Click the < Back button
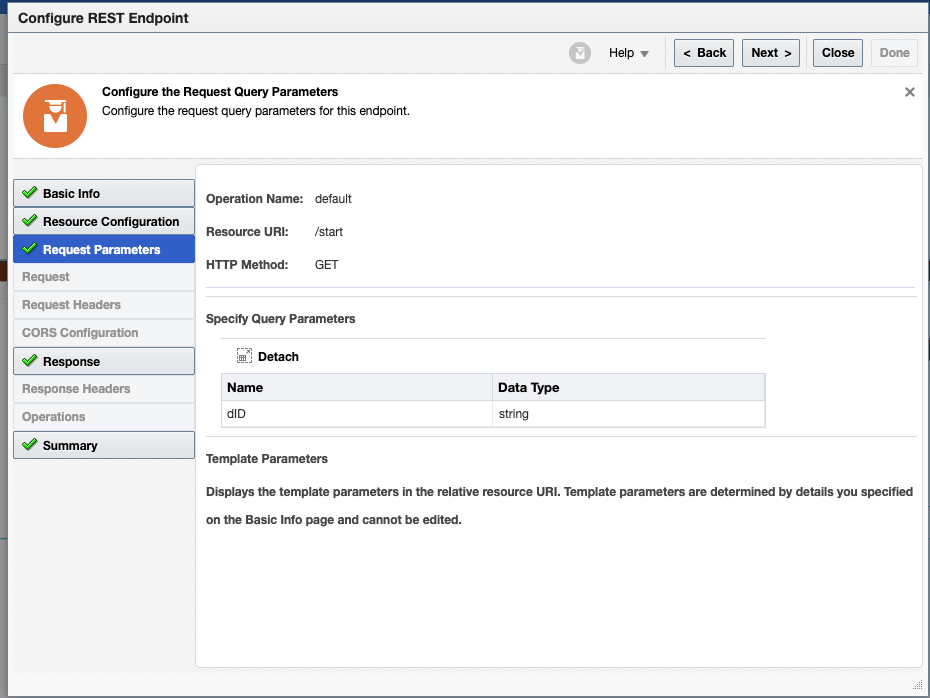Viewport: 930px width, 698px height. tap(704, 53)
